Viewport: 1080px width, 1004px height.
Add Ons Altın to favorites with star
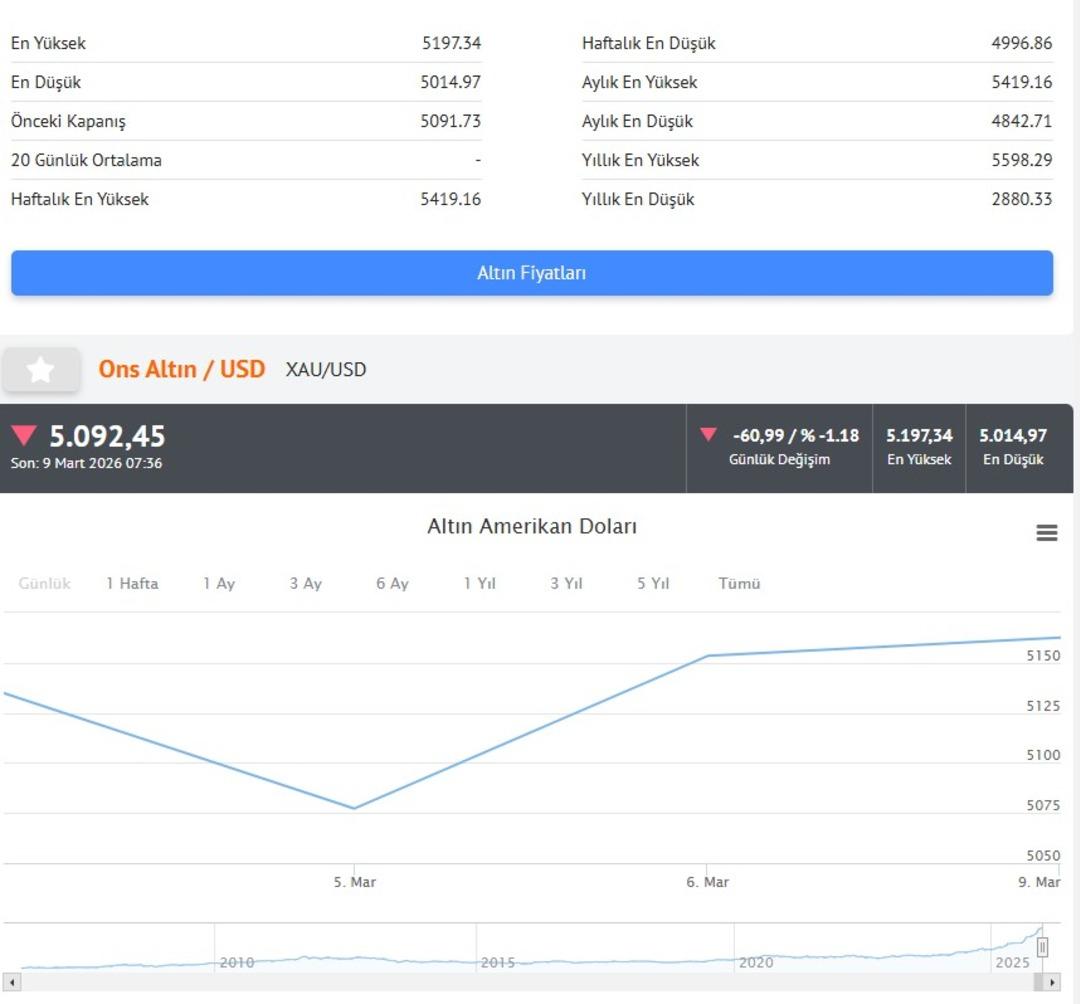pos(40,370)
